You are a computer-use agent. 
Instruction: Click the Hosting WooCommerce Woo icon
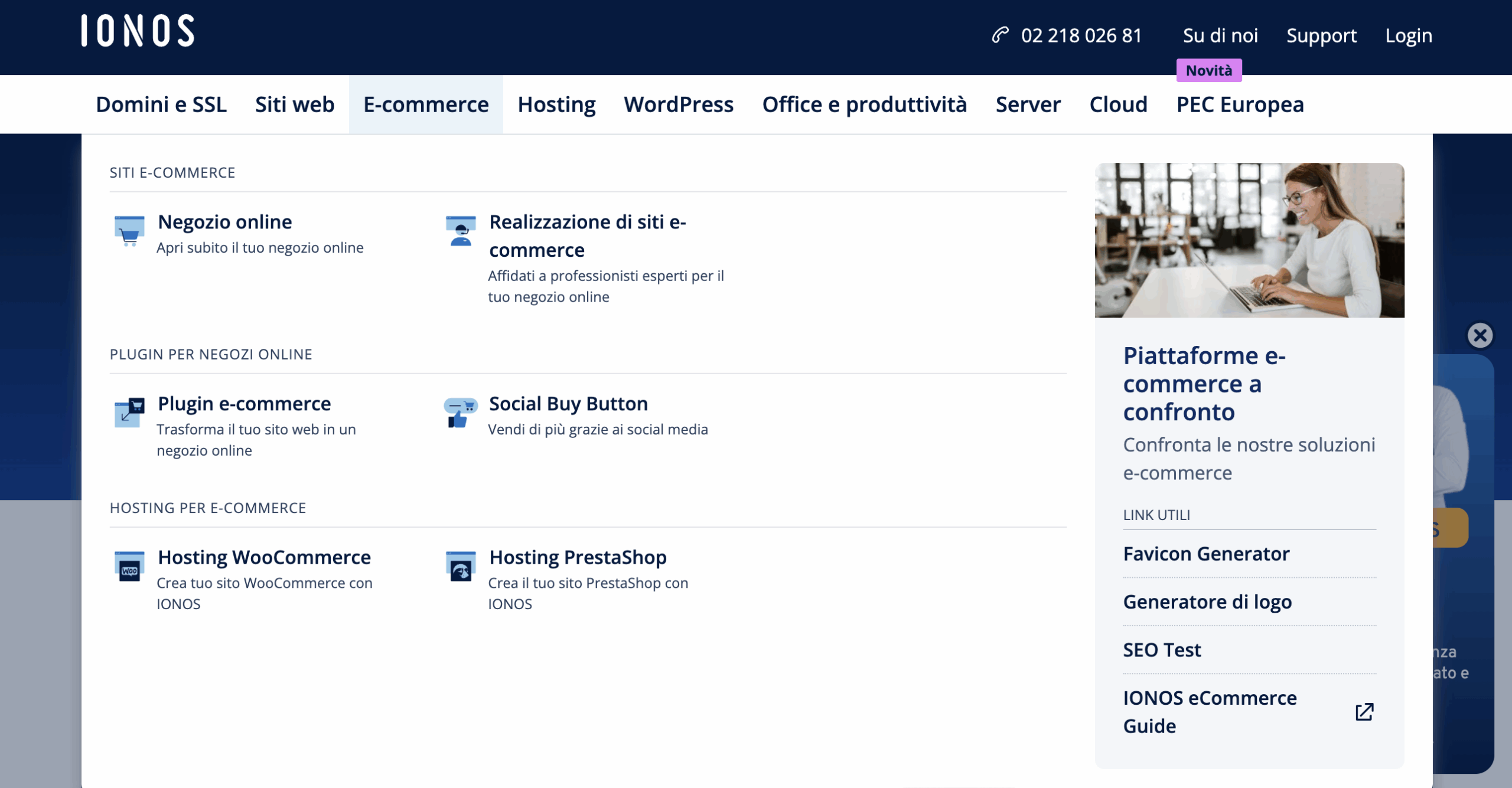[129, 566]
